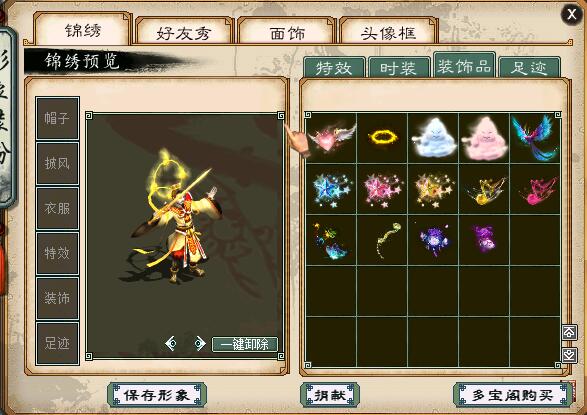Viewport: 587px width, 415px height.
Task: Click the 一键卸除 button
Action: tap(245, 344)
